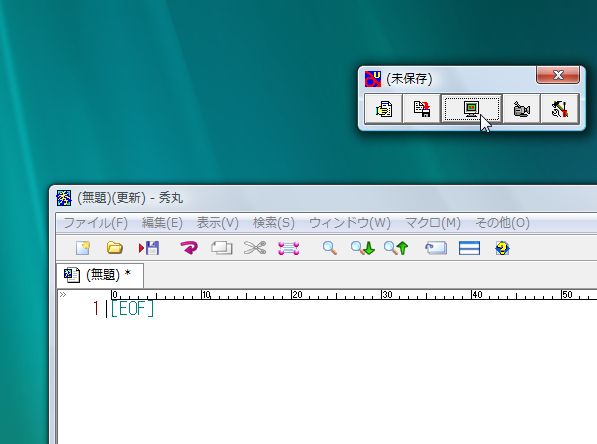Click find previous with green up arrow
Viewport: 597px width, 444px height.
396,248
